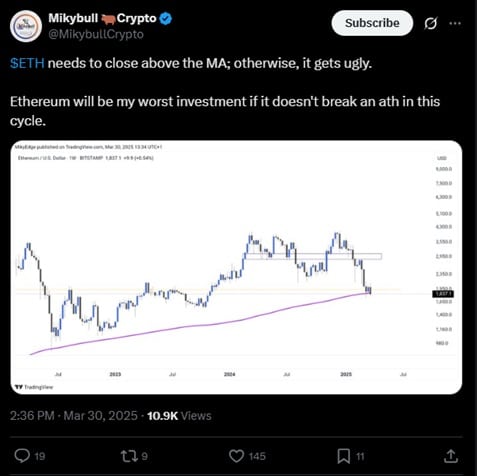Open the $ETH cashtag link
This screenshot has height=476, width=477.
point(27,63)
